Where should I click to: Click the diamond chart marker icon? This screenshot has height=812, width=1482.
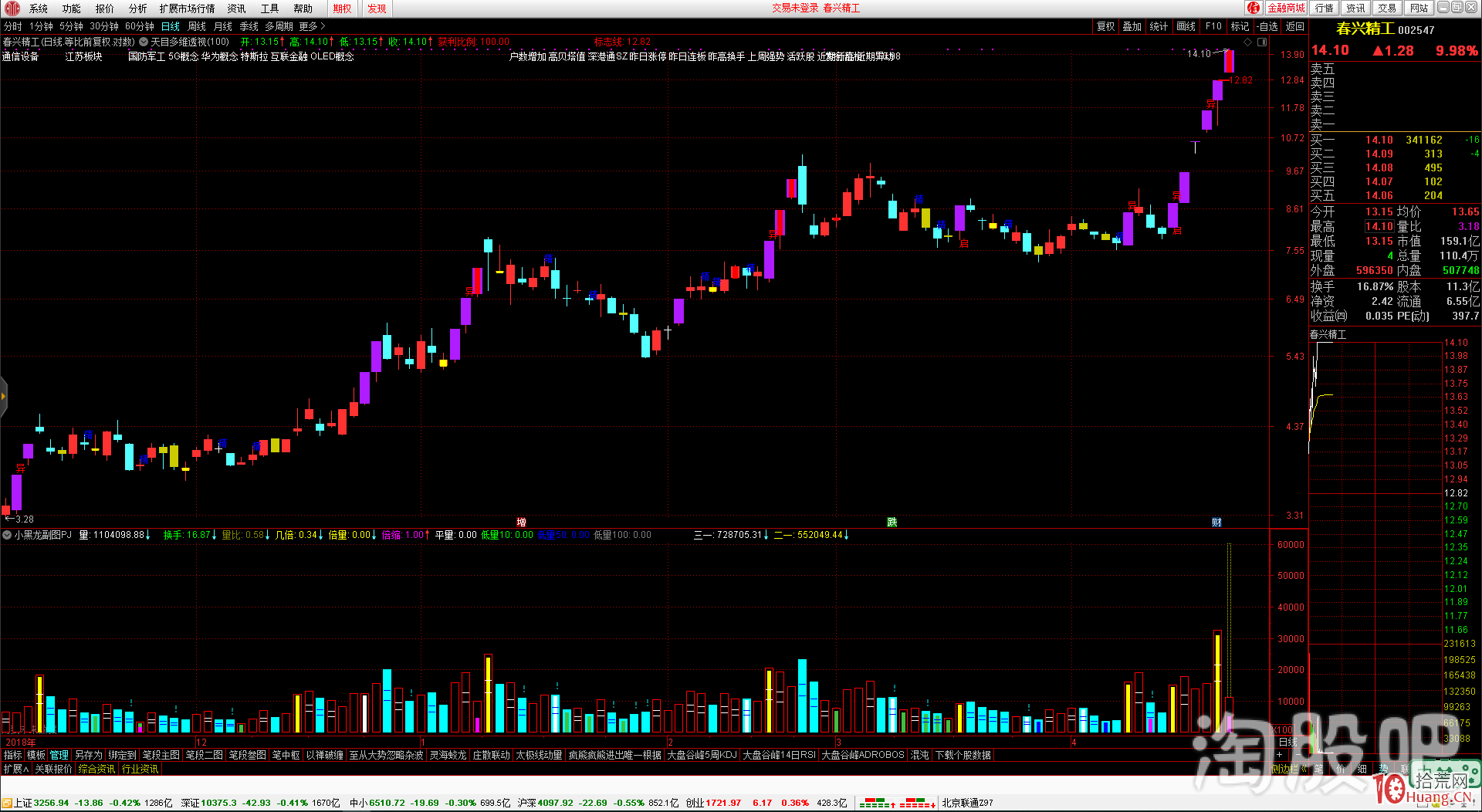[1247, 42]
